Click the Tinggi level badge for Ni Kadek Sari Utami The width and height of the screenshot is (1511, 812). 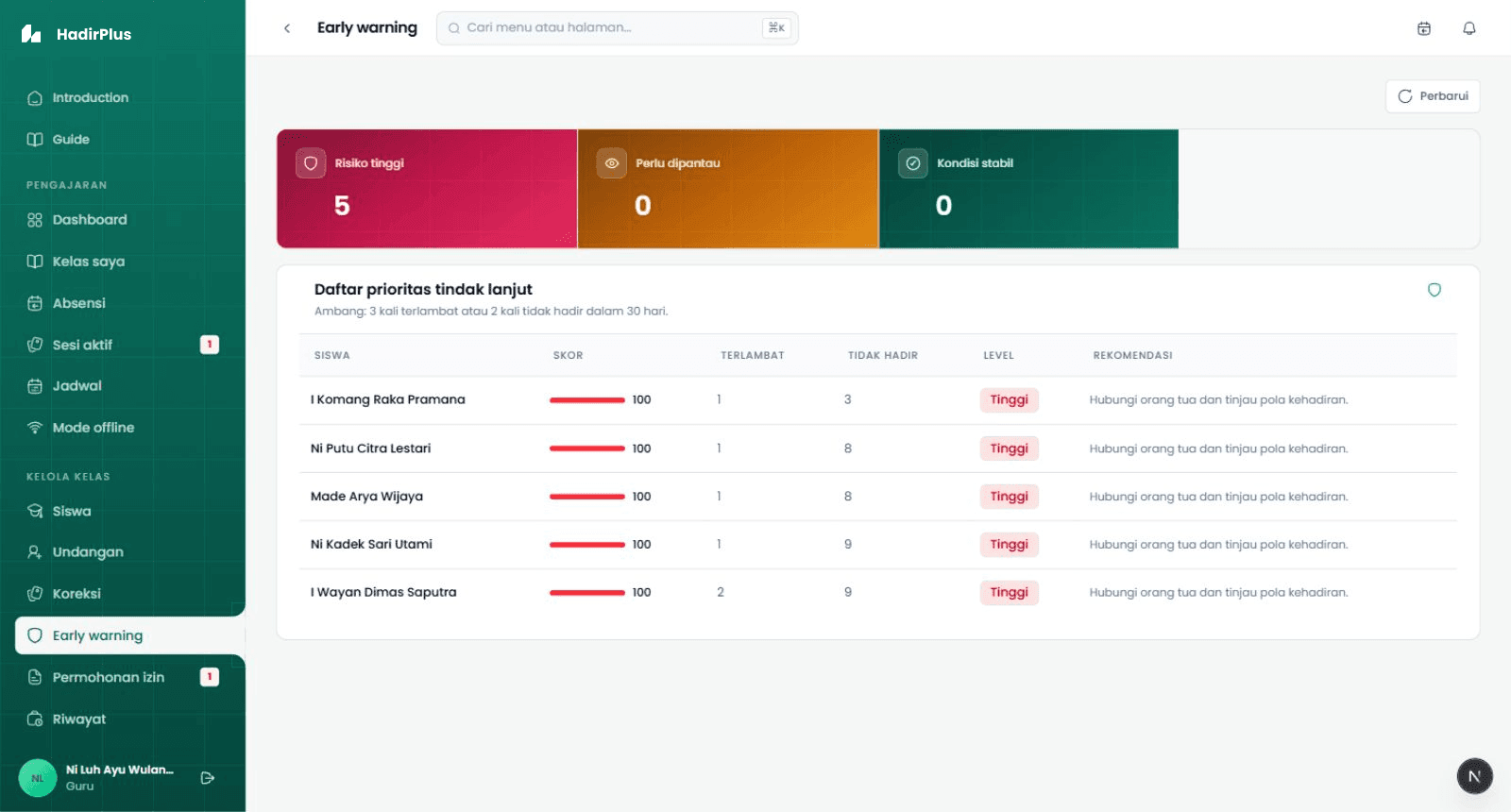[x=1009, y=545]
